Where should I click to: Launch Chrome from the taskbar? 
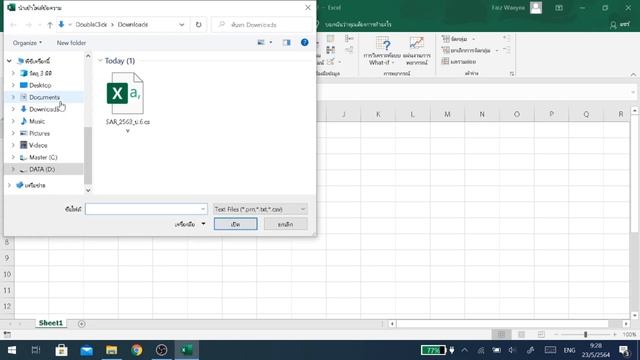point(137,350)
